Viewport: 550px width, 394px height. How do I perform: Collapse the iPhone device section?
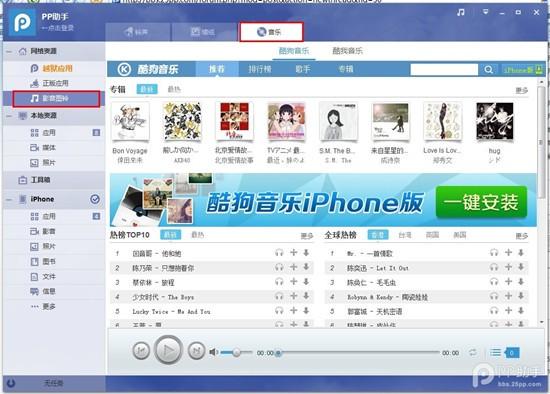[x=9, y=199]
